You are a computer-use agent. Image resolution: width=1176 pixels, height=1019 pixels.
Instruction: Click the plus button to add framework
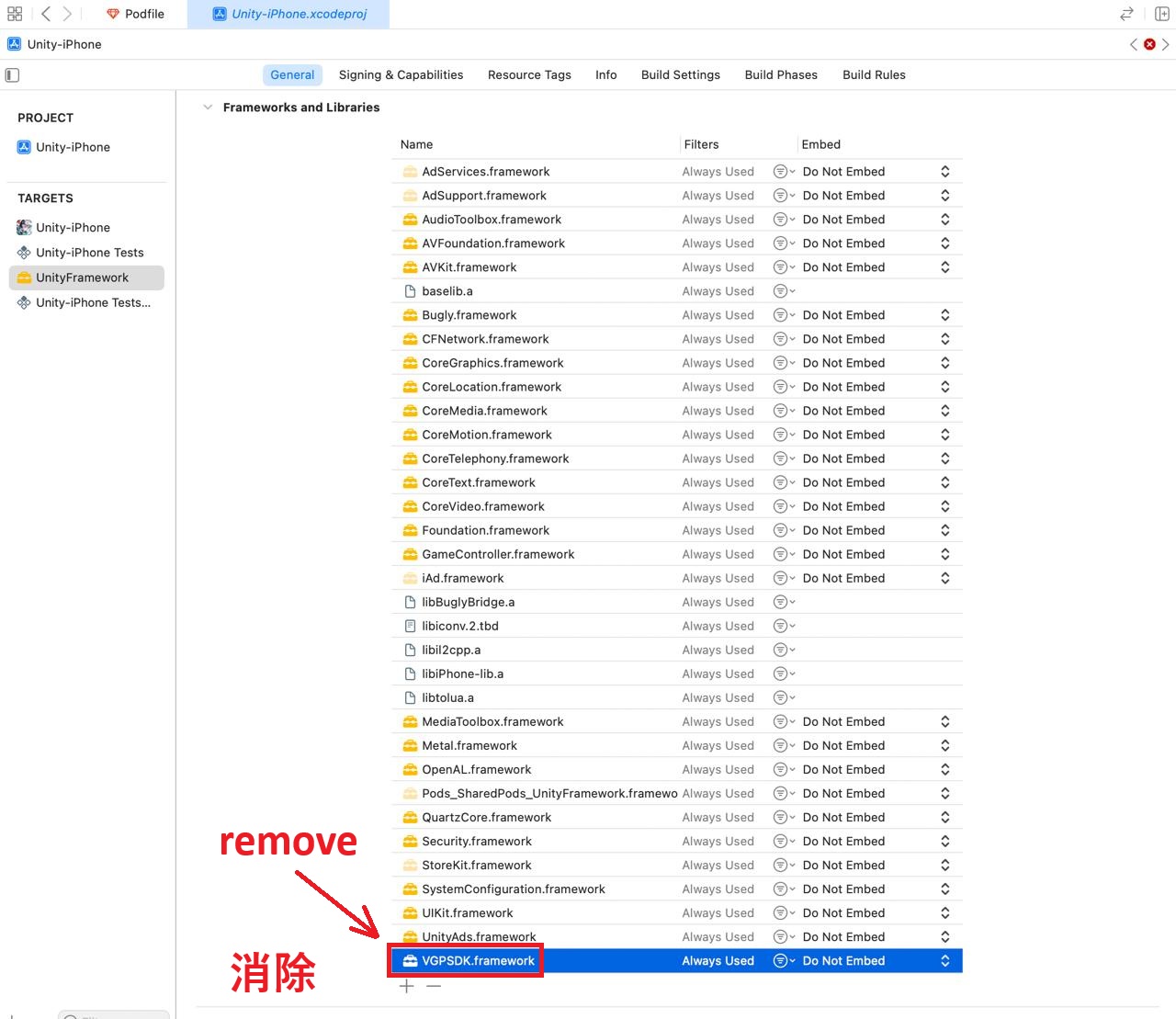point(407,986)
